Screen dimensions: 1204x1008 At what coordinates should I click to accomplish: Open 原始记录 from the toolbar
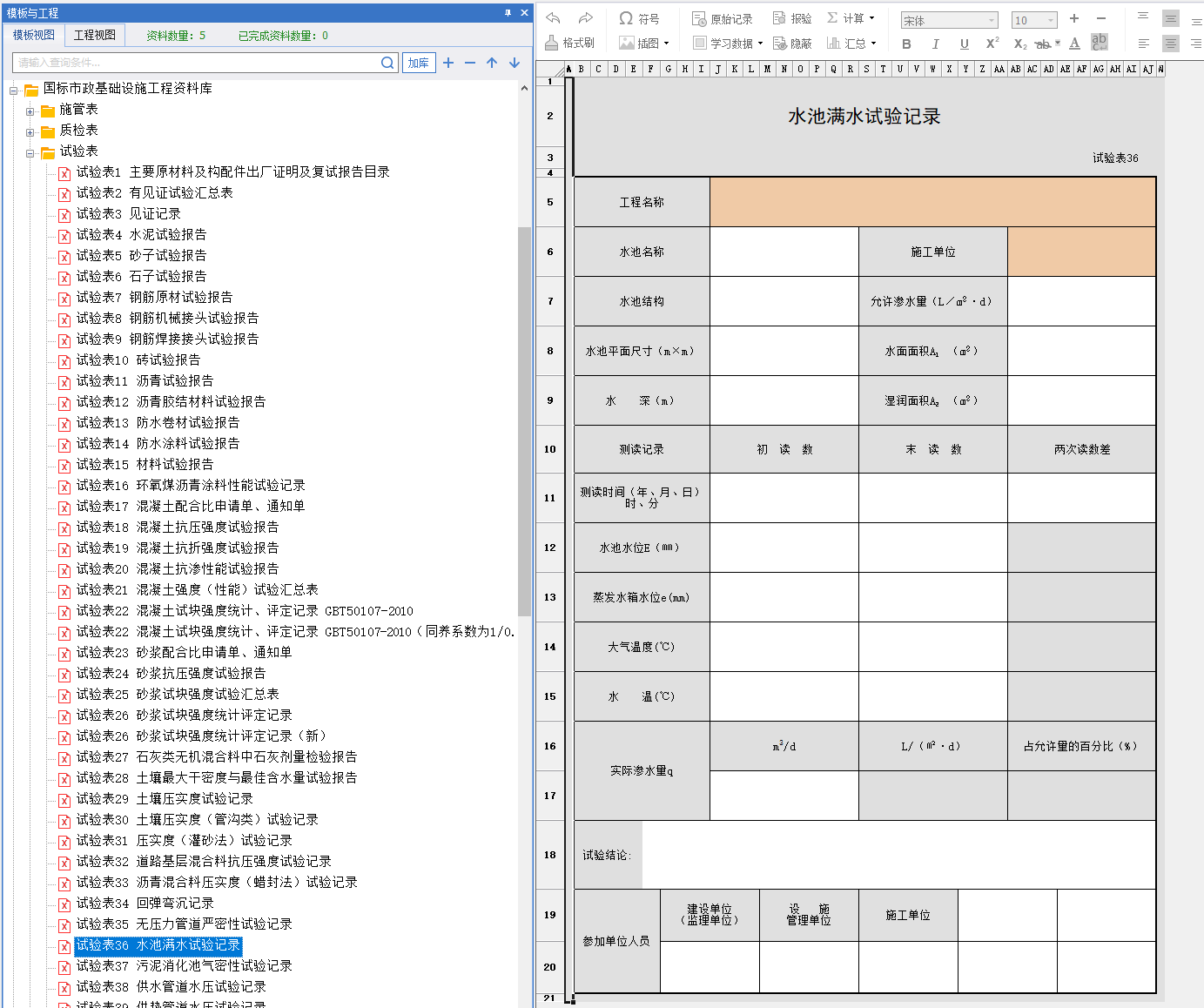pos(722,18)
